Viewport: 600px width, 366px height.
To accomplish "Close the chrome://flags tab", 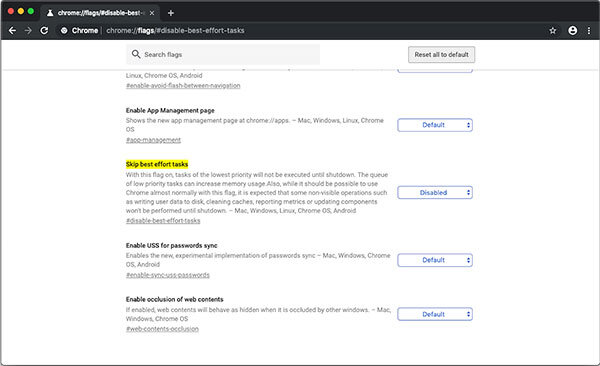I will pyautogui.click(x=152, y=13).
